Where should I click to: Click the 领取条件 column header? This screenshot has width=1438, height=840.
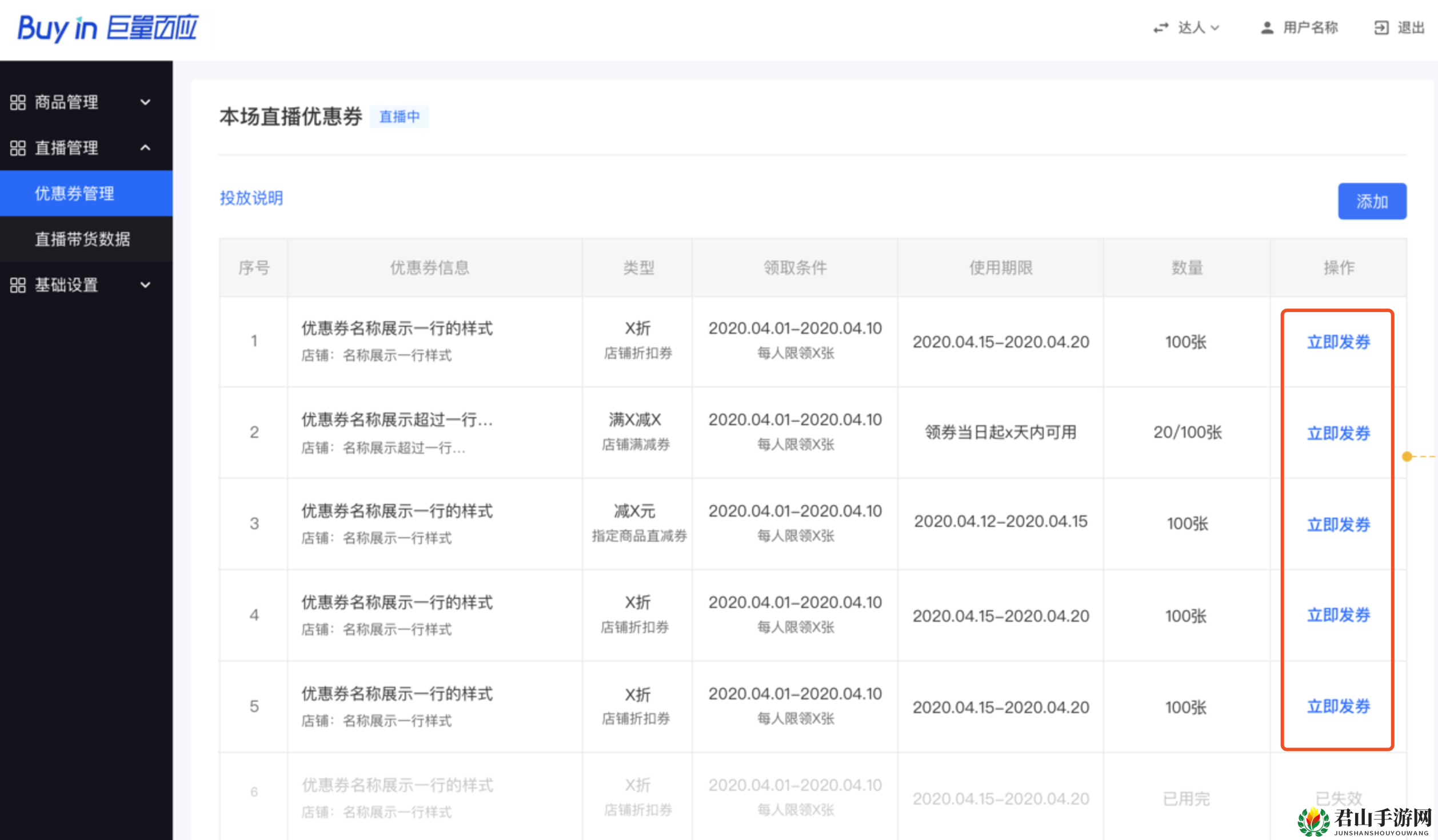point(795,267)
